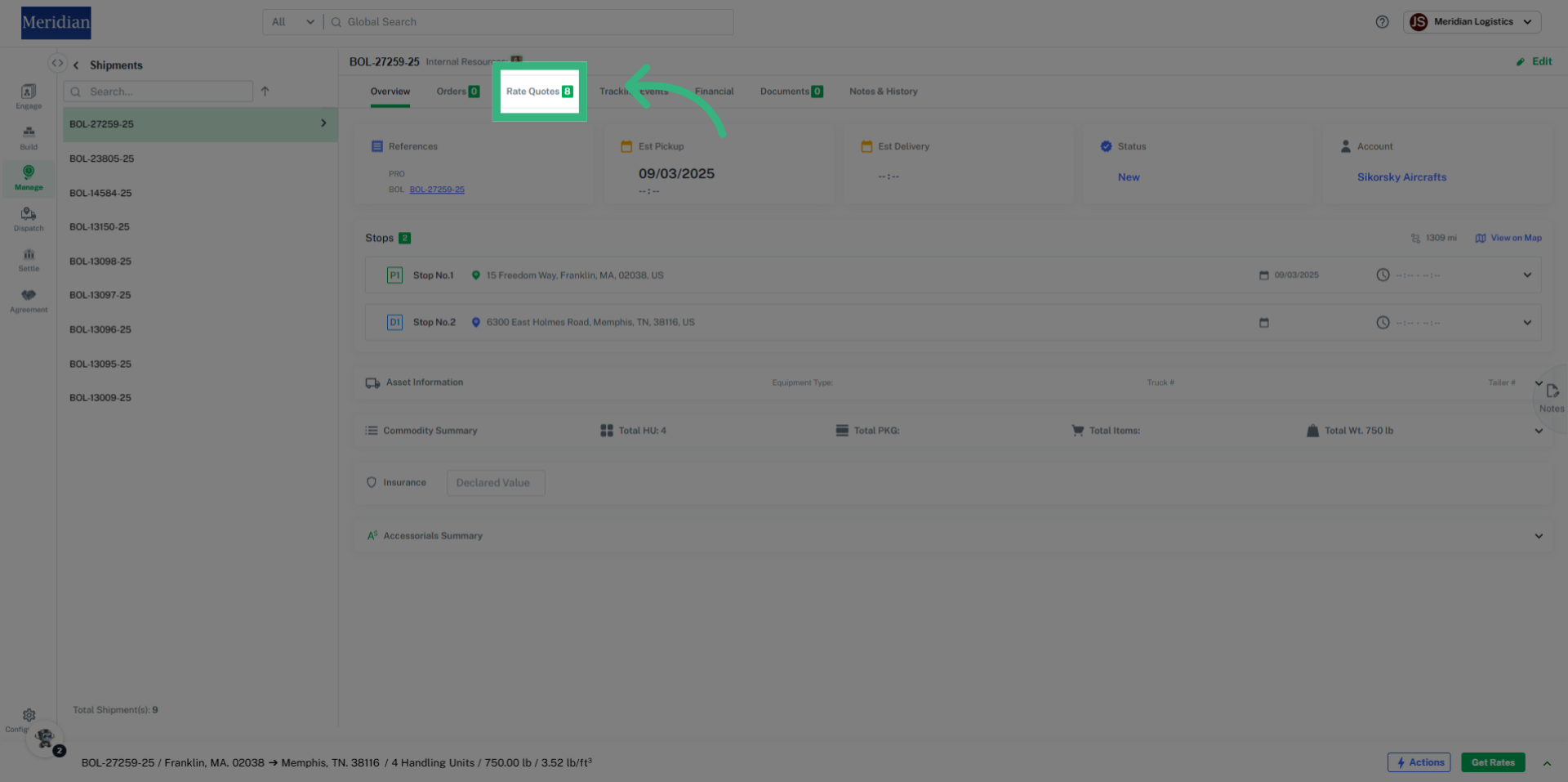Click the Stop No.2 time clock icon

point(1383,323)
